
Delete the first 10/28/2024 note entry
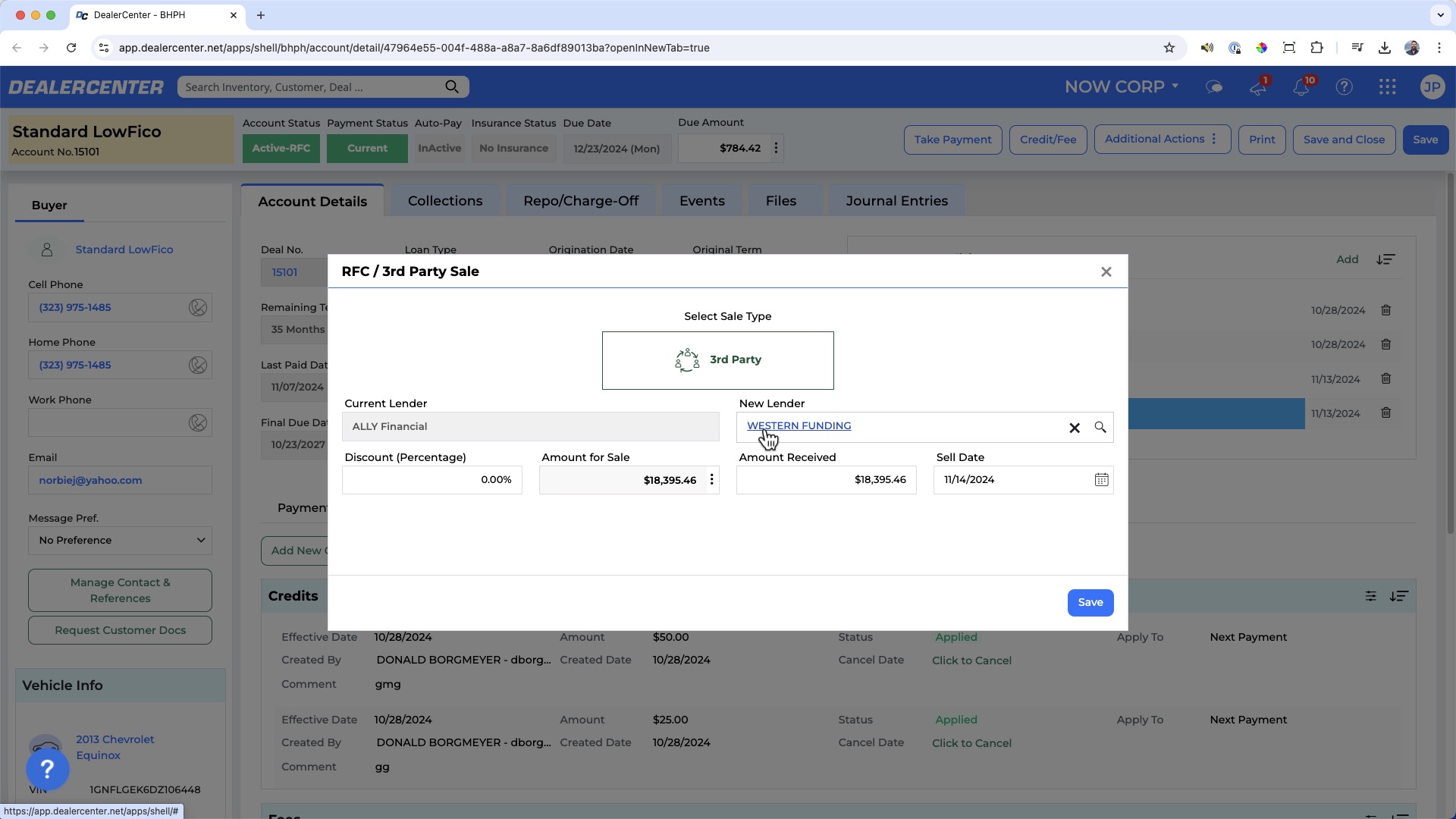click(1385, 310)
